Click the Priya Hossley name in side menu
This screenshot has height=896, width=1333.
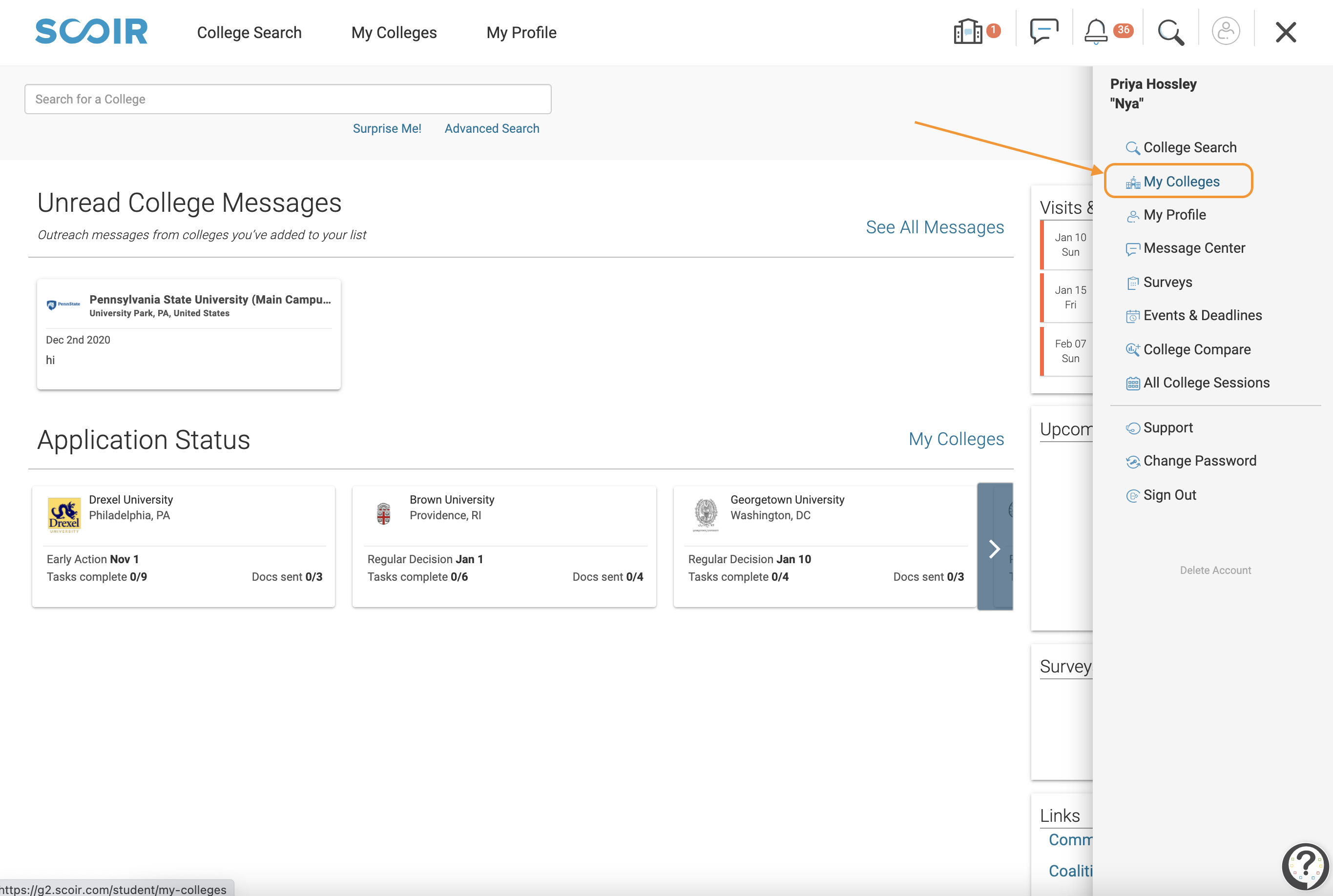point(1153,84)
